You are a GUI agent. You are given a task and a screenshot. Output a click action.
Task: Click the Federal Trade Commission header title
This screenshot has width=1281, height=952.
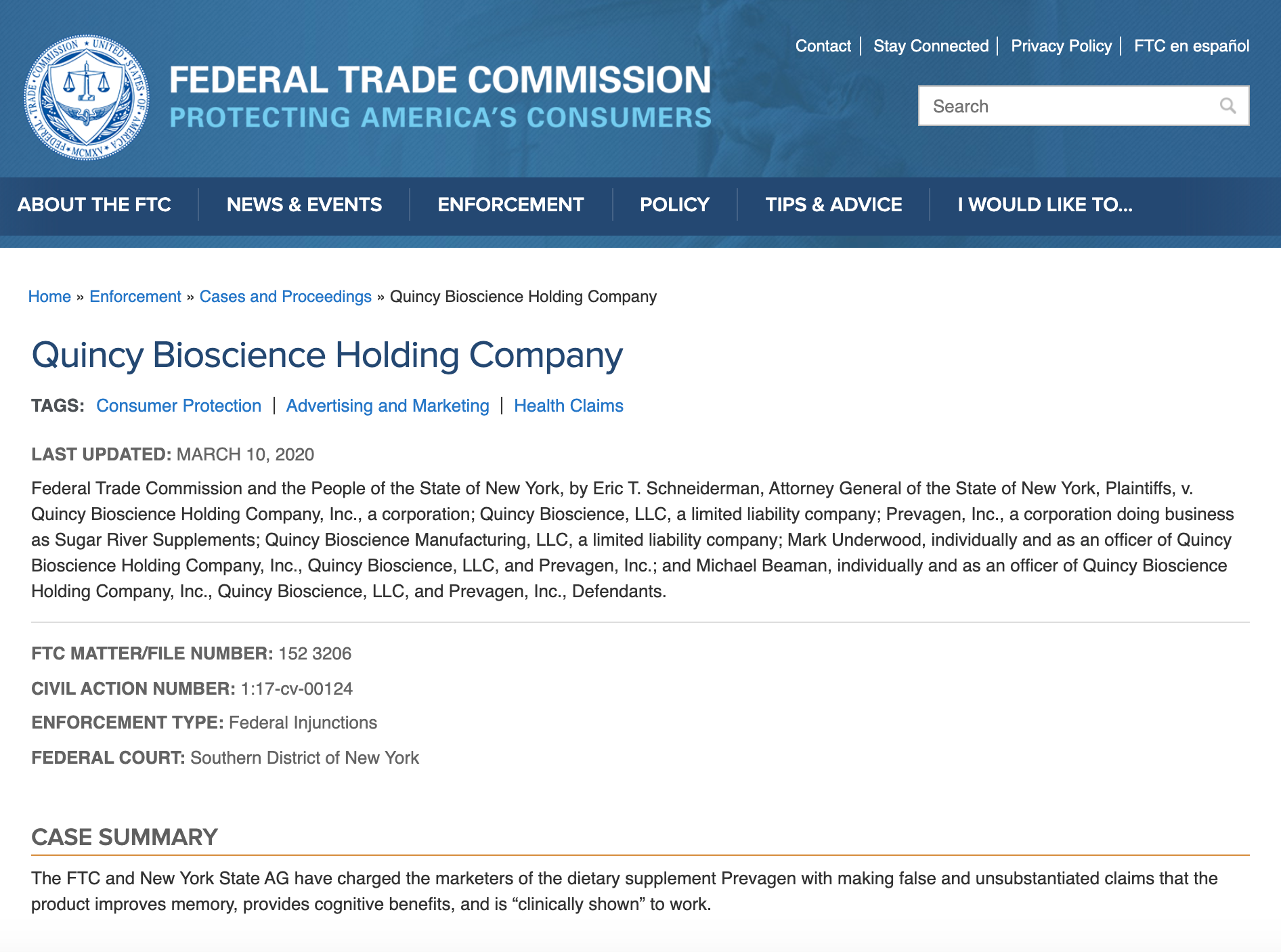click(x=440, y=80)
